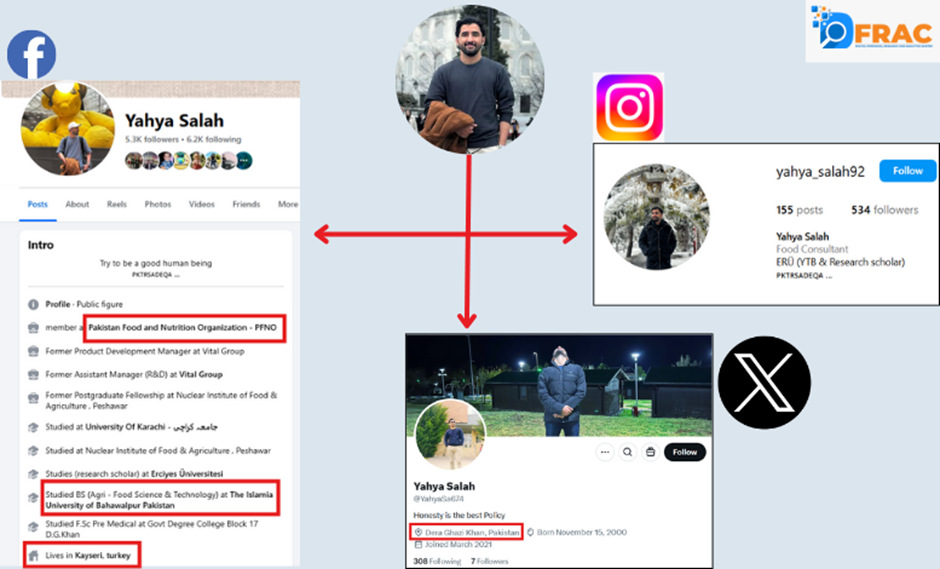Click the icon beside X Follow button
The image size is (940, 569).
point(650,452)
